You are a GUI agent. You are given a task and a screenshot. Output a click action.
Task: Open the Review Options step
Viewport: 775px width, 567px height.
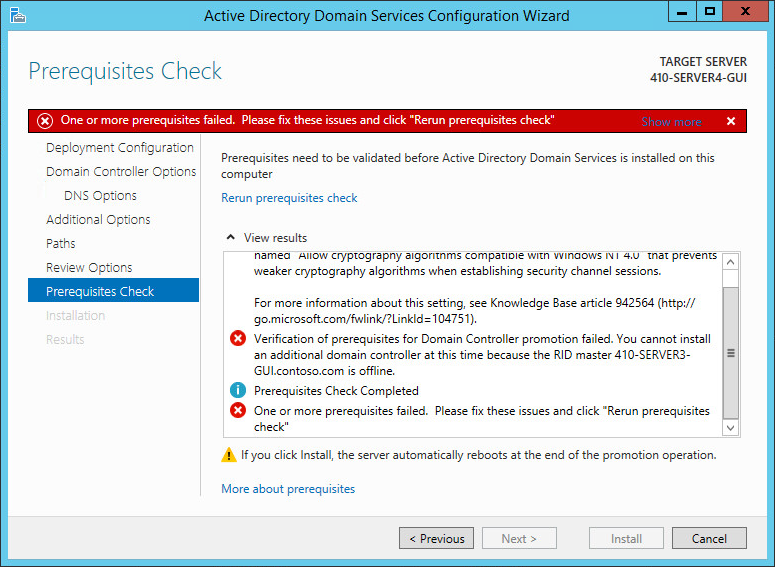[89, 268]
